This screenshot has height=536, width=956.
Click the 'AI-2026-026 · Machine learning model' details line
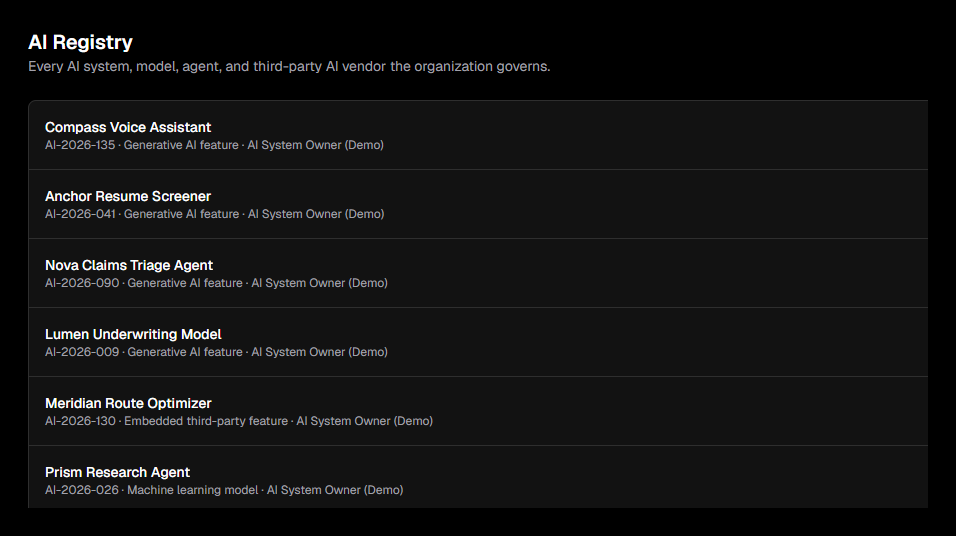(224, 490)
